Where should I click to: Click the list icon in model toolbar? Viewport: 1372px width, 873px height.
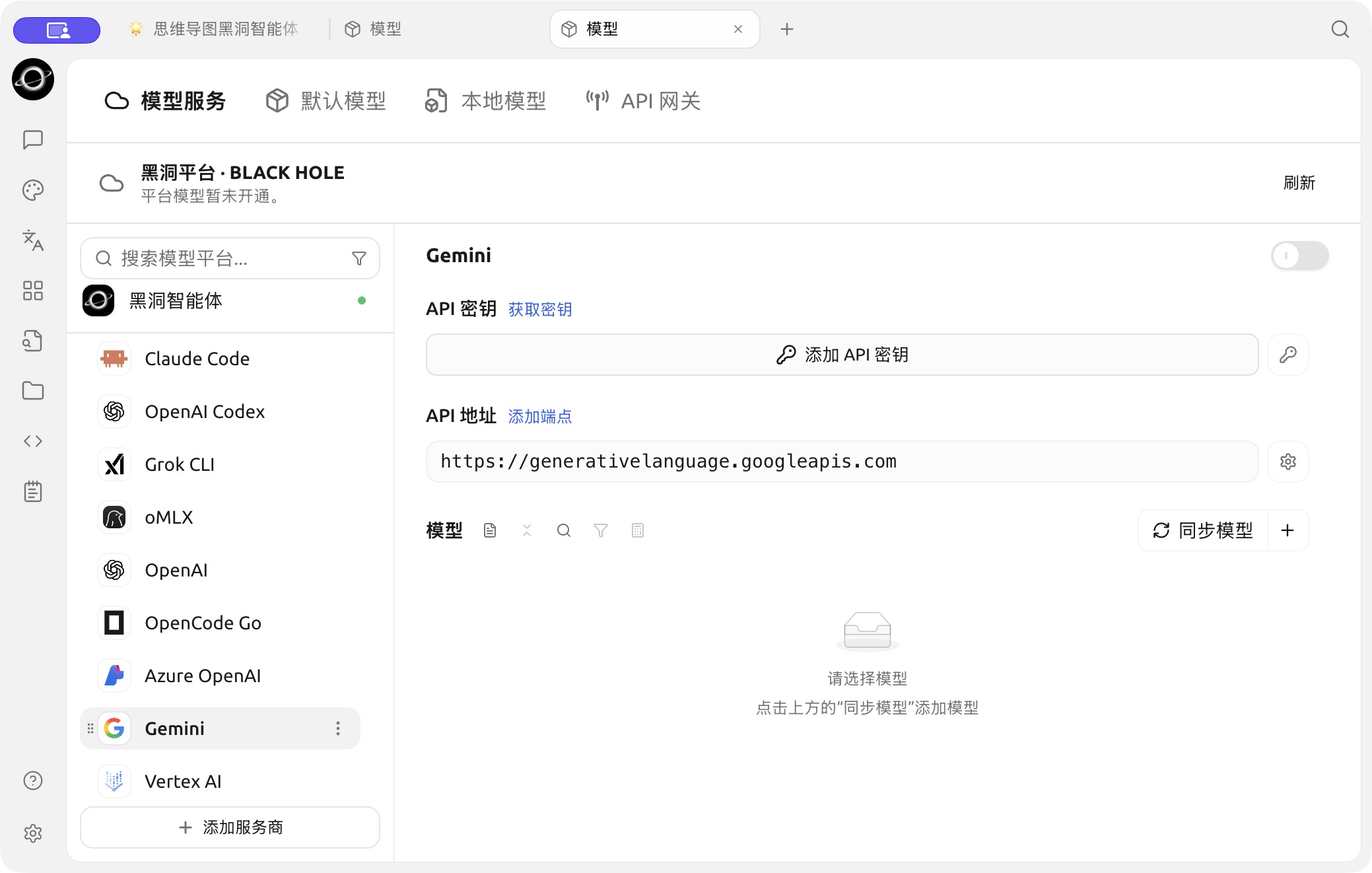coord(638,530)
